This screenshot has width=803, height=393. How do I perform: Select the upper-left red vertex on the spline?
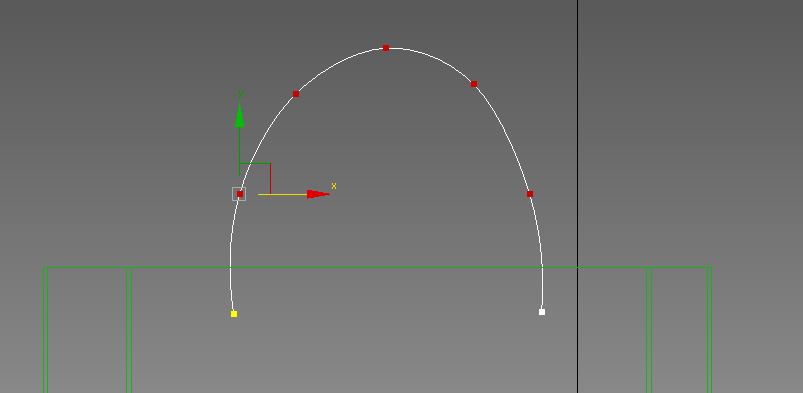click(x=296, y=94)
